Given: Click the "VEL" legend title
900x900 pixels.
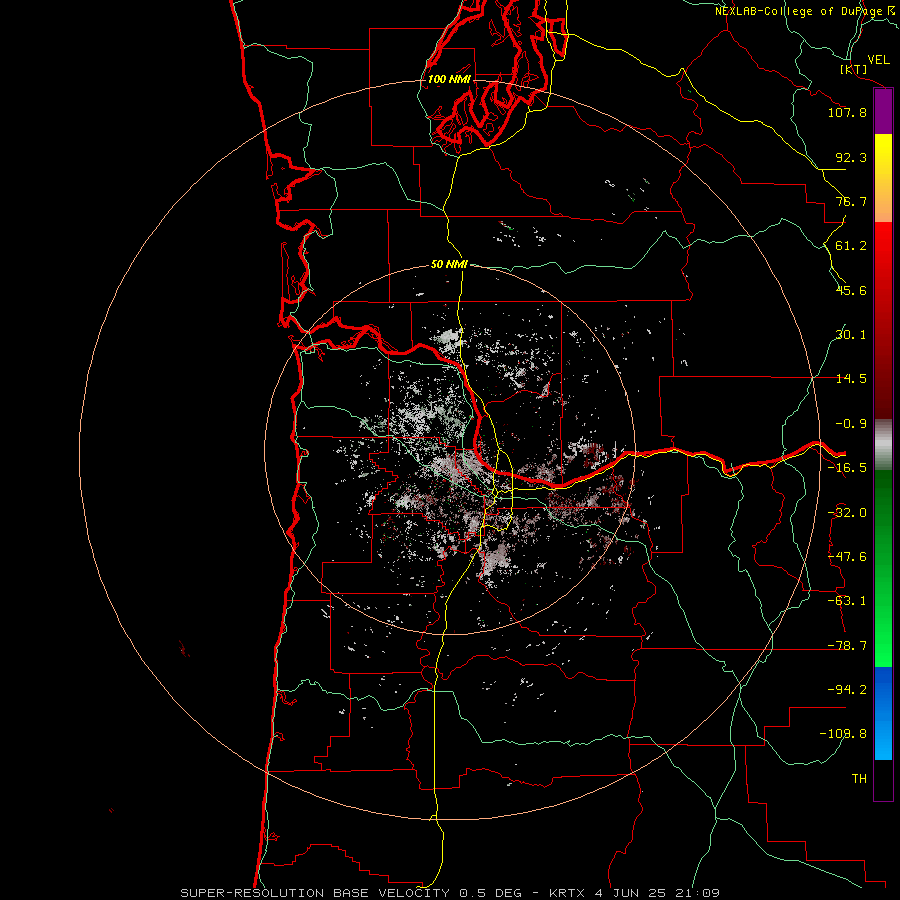Looking at the screenshot, I should (x=878, y=60).
